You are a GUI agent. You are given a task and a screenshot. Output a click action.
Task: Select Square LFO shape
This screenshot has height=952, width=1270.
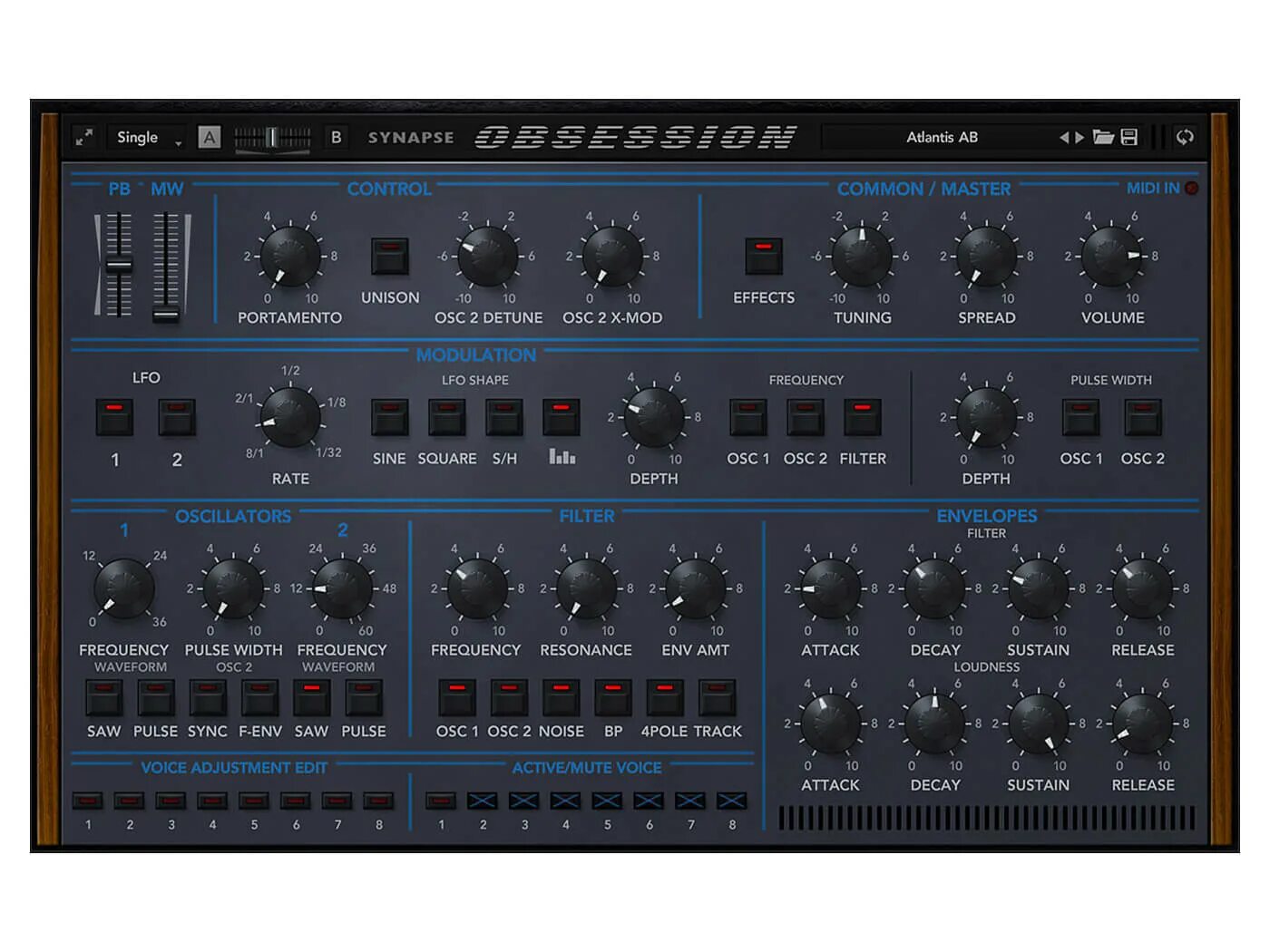(x=447, y=417)
